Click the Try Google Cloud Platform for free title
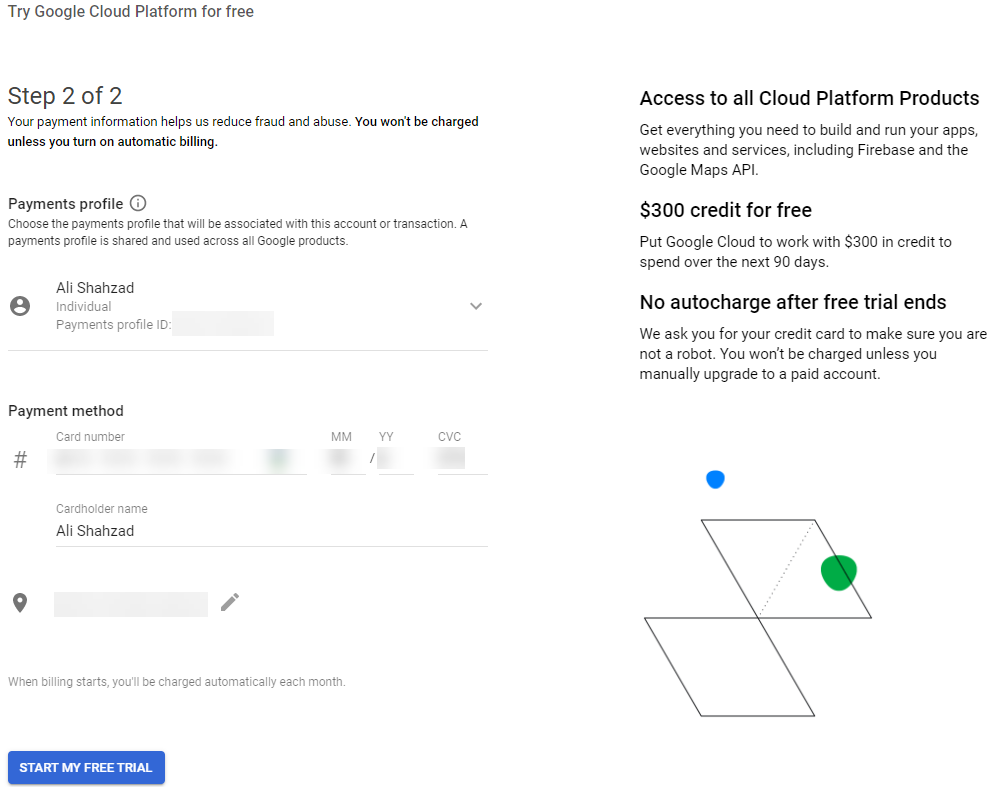 (131, 11)
